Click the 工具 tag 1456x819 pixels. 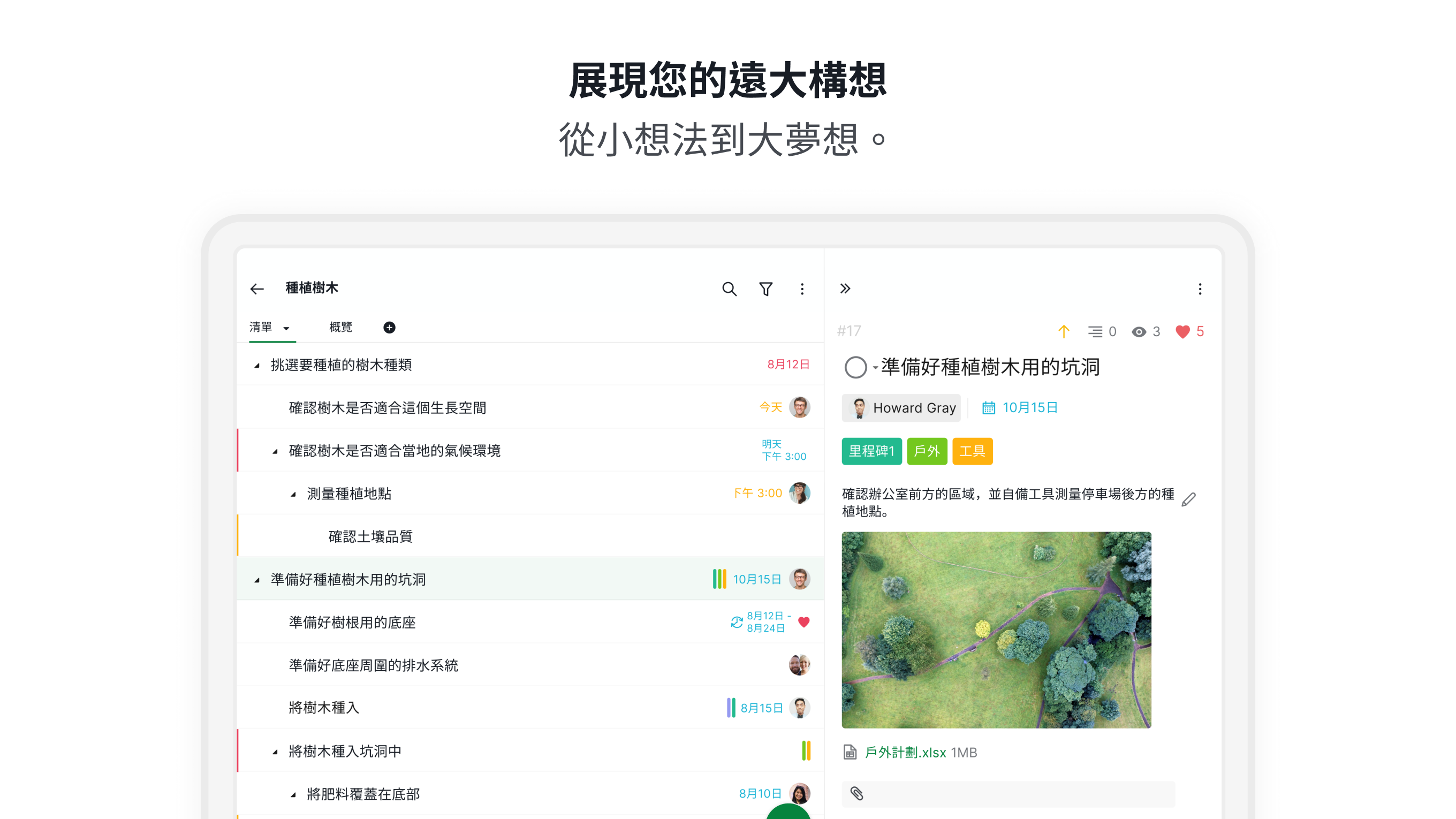coord(972,451)
